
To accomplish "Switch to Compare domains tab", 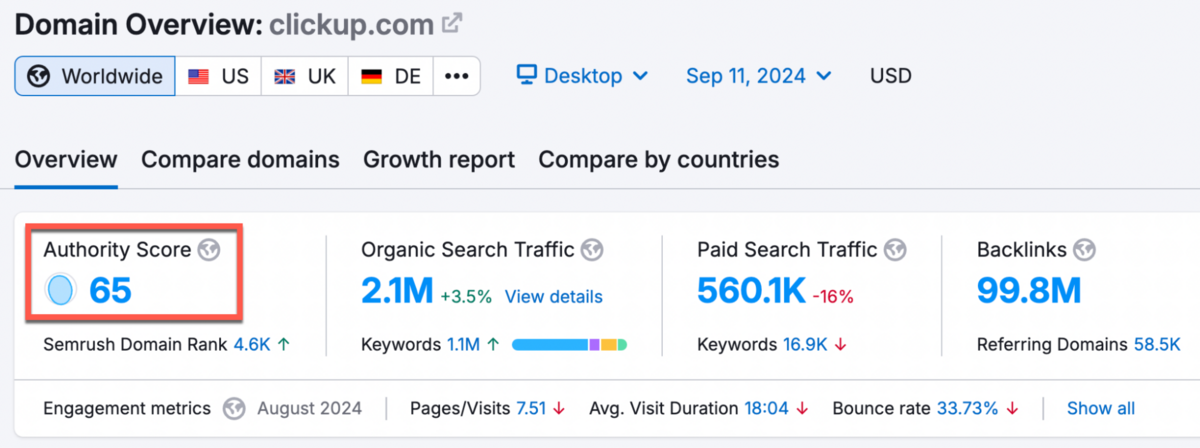I will 240,160.
